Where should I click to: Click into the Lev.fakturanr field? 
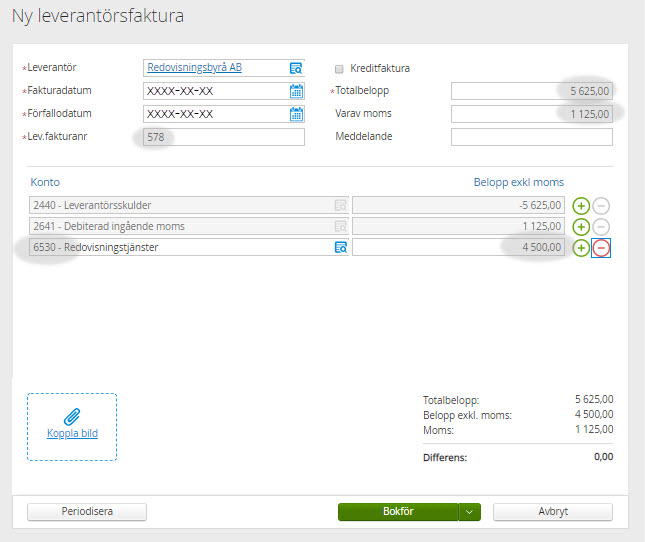click(223, 137)
